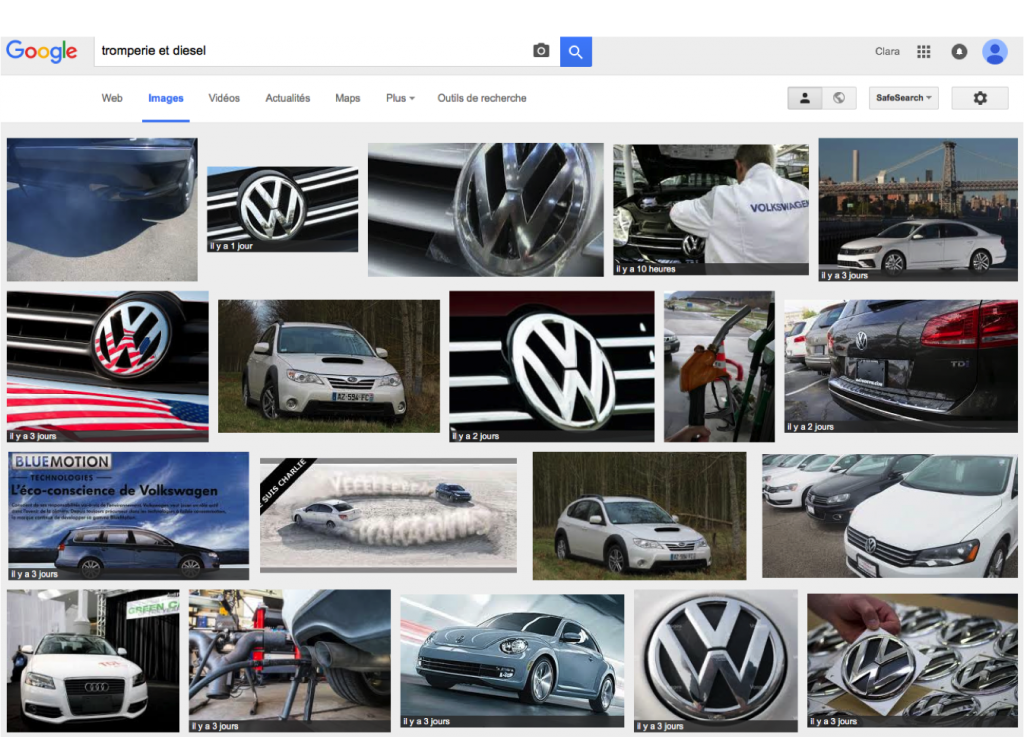The image size is (1024, 737).
Task: Open VW logo with American flag image
Action: tap(108, 366)
